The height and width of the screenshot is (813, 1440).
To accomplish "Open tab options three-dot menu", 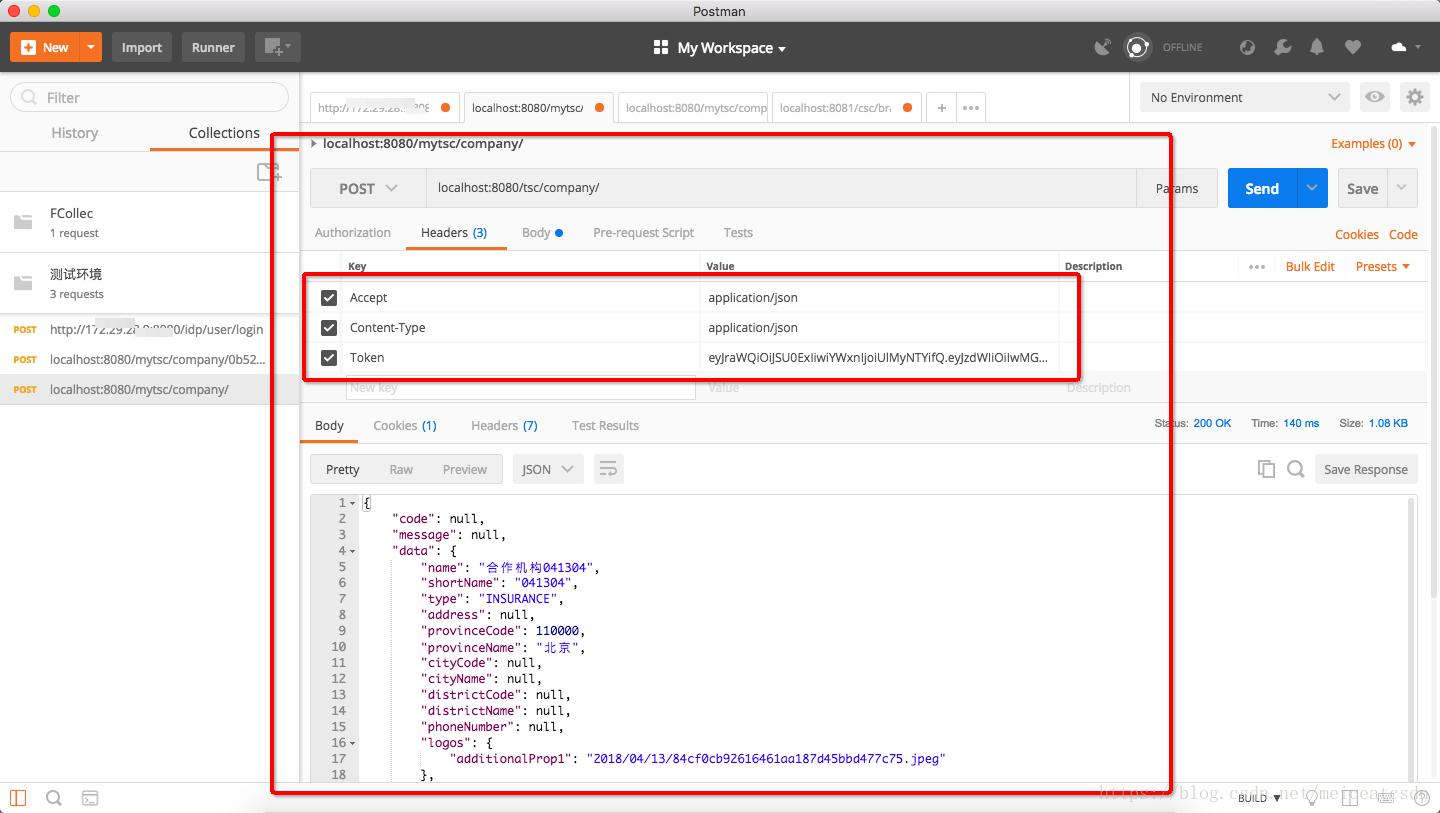I will point(970,108).
